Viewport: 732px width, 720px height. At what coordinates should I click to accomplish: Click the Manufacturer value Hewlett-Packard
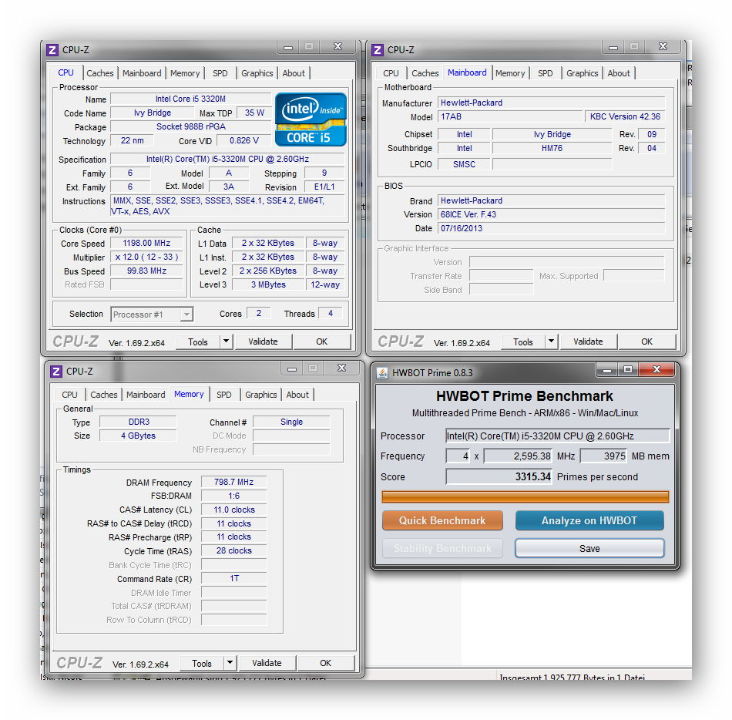[551, 103]
